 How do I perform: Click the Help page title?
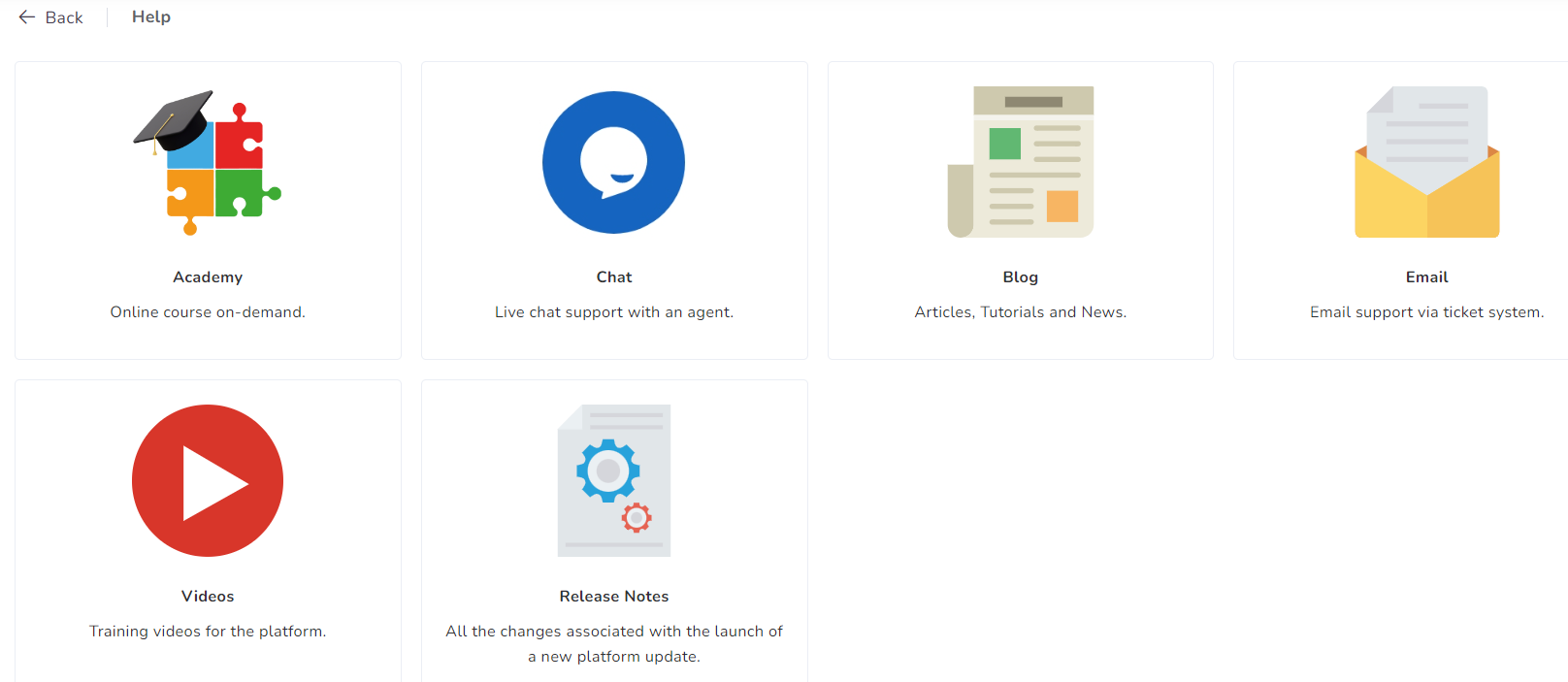(x=151, y=16)
